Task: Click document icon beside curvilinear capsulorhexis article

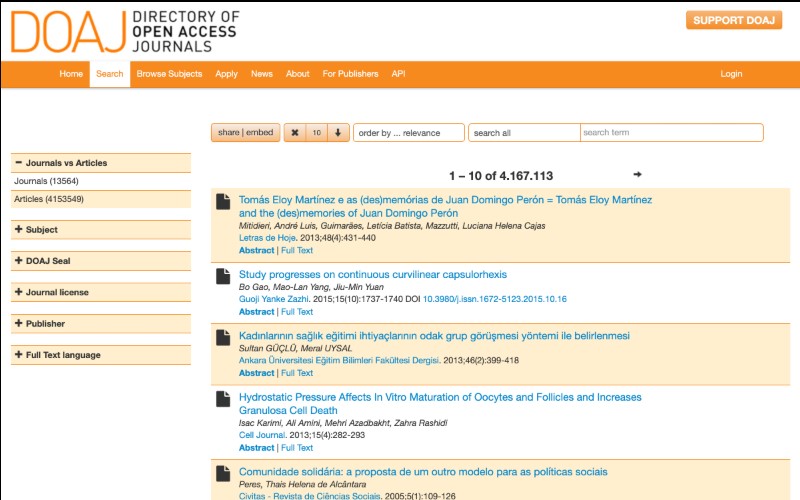Action: click(224, 275)
